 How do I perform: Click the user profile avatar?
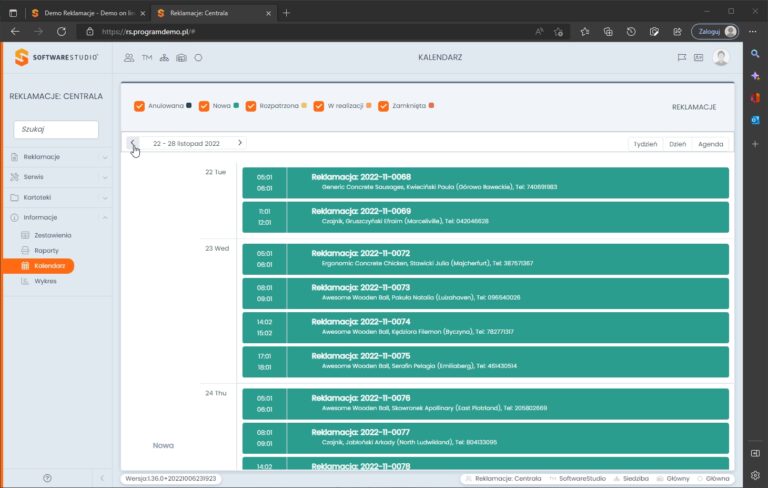(x=720, y=57)
